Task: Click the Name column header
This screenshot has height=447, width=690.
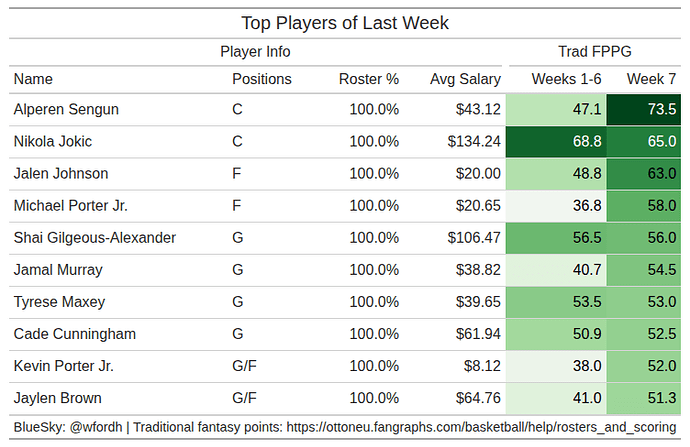Action: pyautogui.click(x=34, y=79)
